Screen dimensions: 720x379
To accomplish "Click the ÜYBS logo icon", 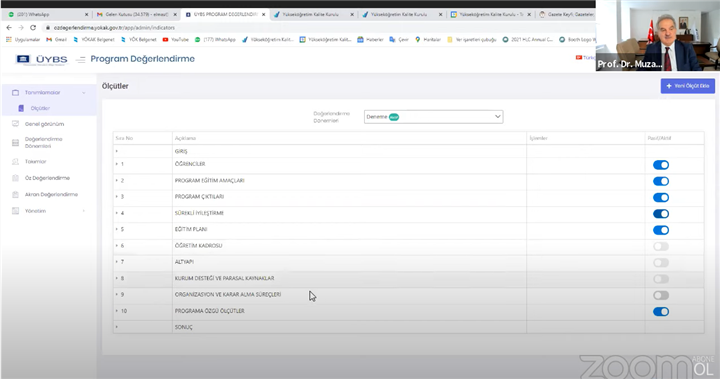I will click(23, 59).
